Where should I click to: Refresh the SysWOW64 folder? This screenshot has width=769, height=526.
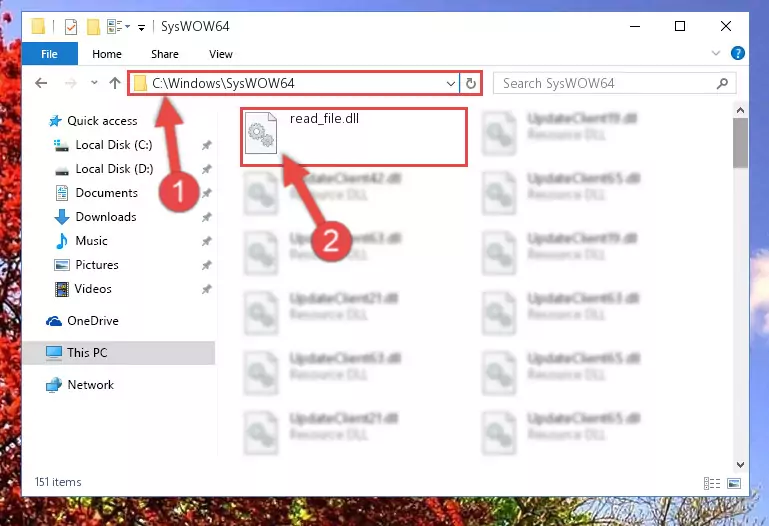tap(470, 84)
